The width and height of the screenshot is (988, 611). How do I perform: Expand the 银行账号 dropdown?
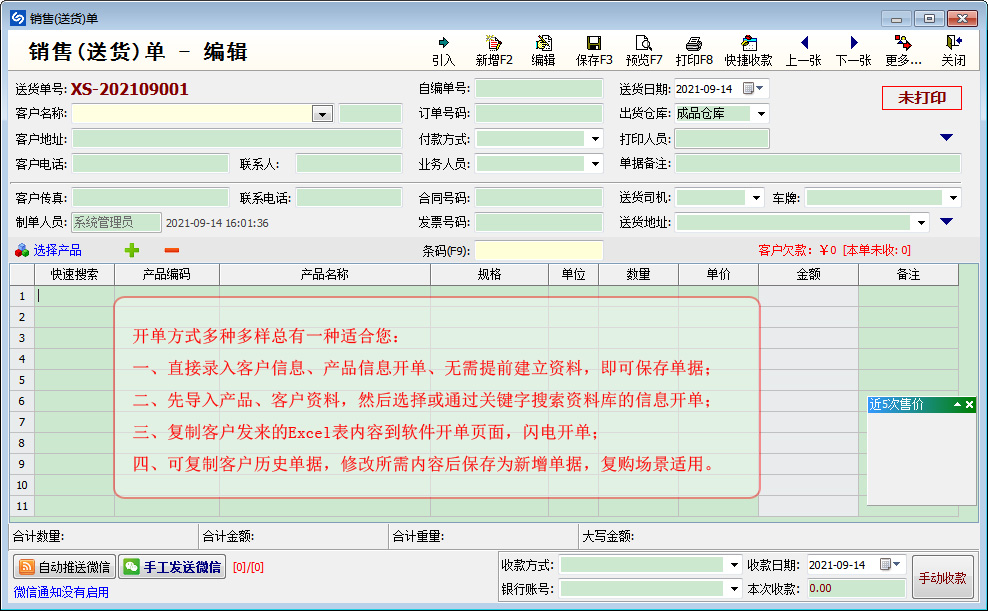tap(734, 589)
